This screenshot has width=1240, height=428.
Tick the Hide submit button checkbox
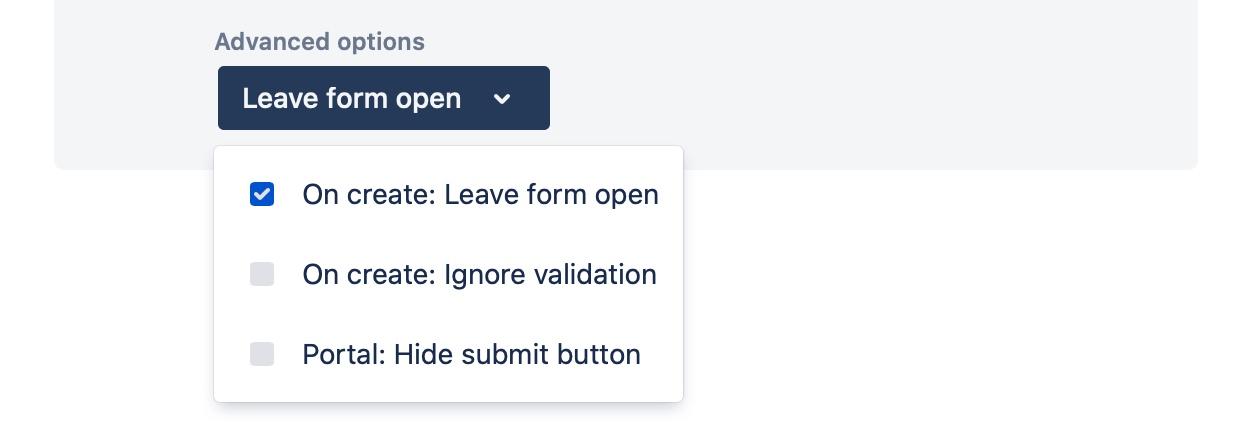click(x=262, y=354)
